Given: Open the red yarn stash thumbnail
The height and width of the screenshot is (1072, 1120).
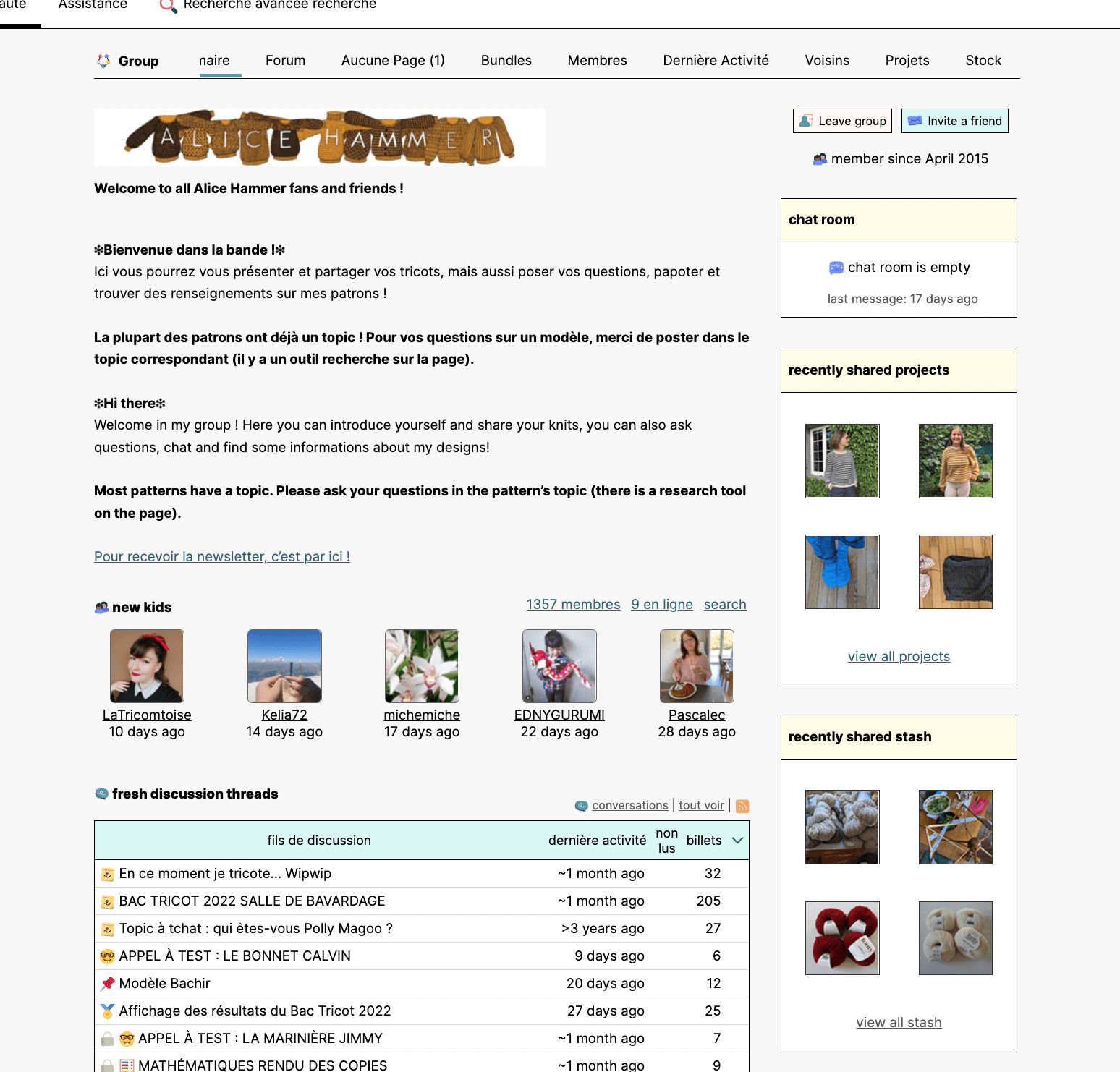Looking at the screenshot, I should (x=842, y=938).
